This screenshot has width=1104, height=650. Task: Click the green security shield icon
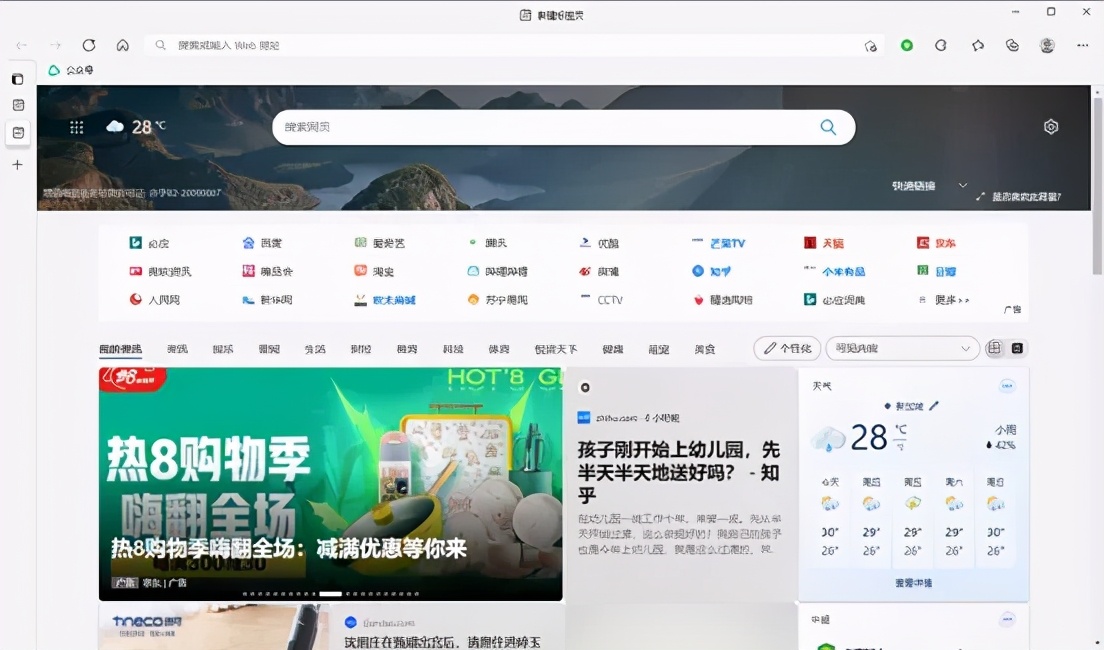906,45
